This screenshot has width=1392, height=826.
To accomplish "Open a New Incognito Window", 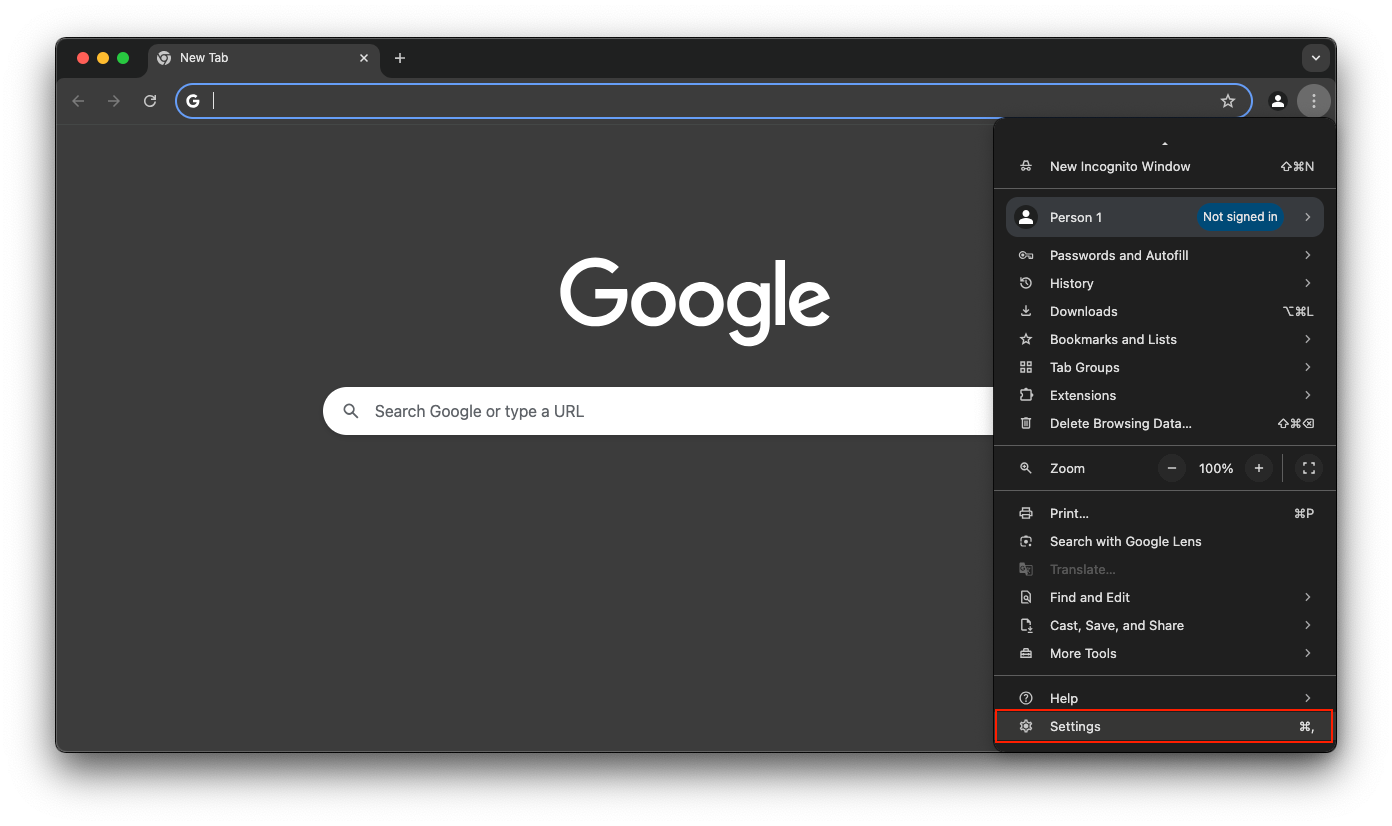I will click(x=1119, y=166).
